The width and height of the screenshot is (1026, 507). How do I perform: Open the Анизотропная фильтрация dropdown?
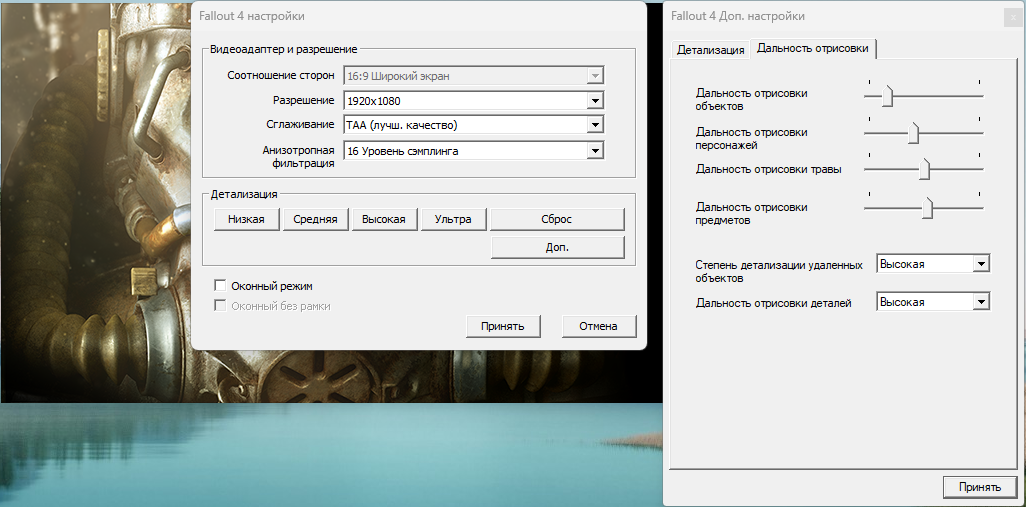[473, 151]
